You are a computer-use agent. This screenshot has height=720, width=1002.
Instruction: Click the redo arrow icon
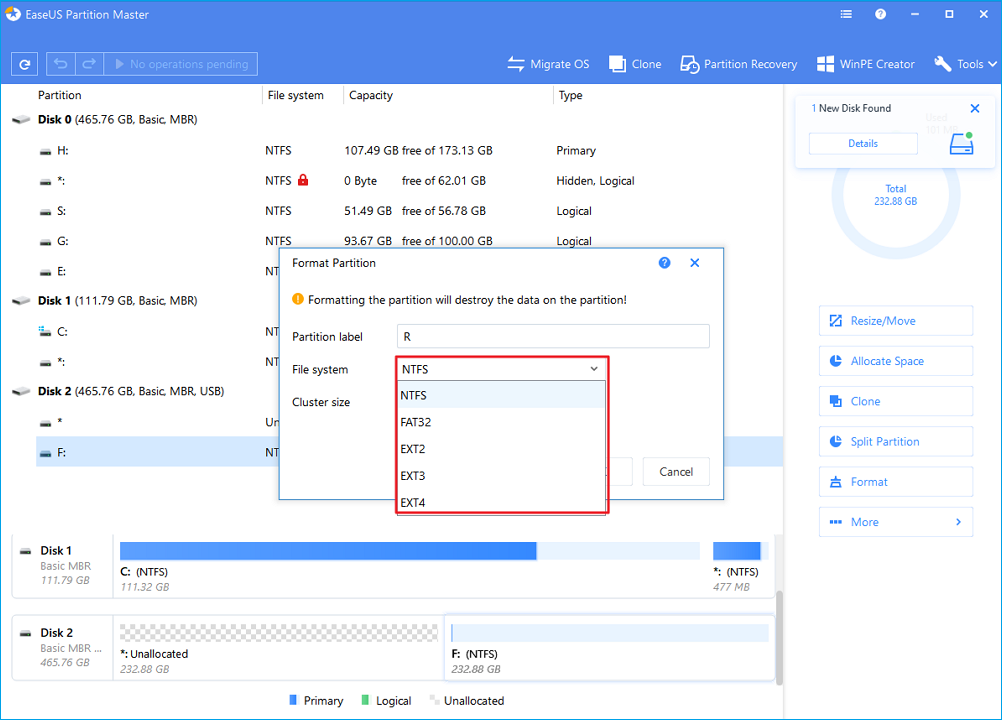tap(88, 63)
